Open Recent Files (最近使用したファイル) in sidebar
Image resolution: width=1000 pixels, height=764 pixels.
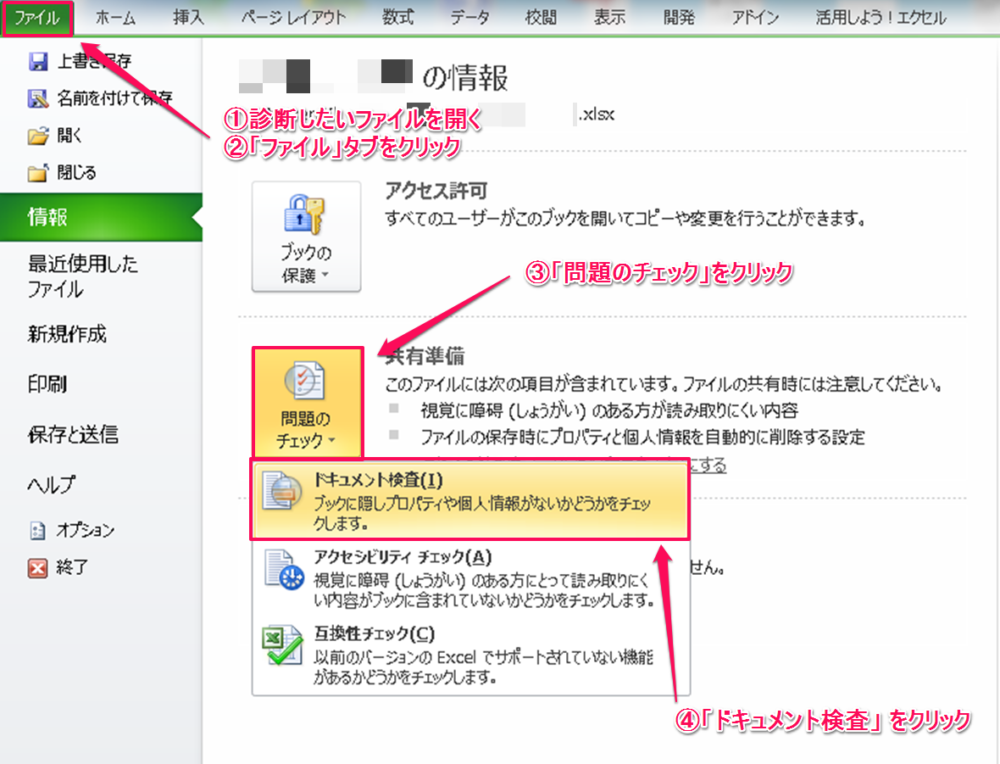[x=82, y=277]
